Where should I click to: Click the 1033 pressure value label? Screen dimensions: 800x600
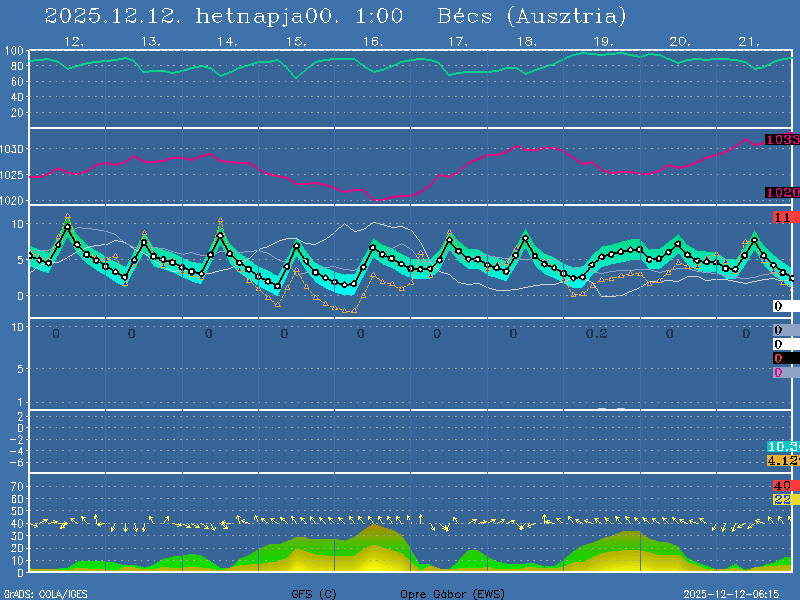click(782, 140)
